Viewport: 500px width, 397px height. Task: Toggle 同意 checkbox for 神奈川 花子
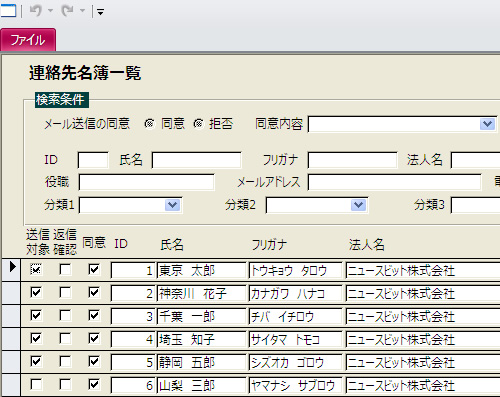pyautogui.click(x=94, y=293)
